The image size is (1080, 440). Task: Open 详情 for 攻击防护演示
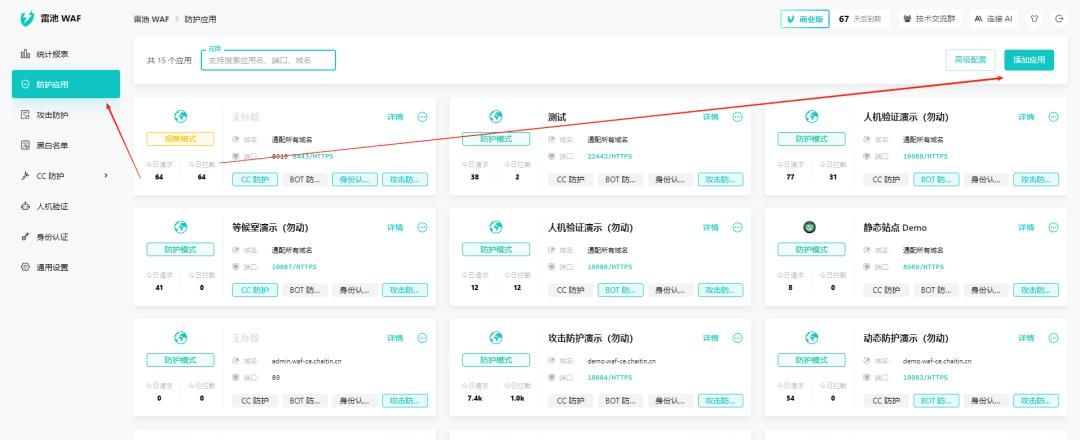pyautogui.click(x=711, y=338)
